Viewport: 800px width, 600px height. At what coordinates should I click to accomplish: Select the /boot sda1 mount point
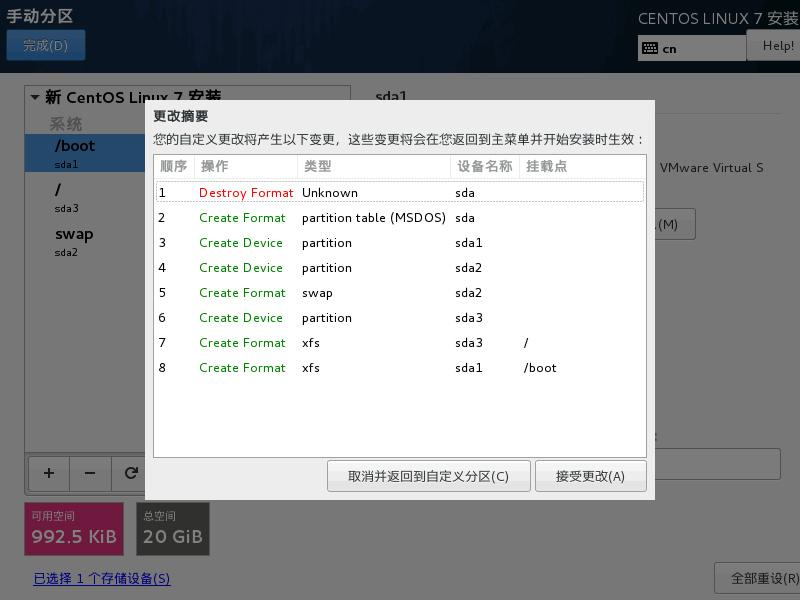85,153
